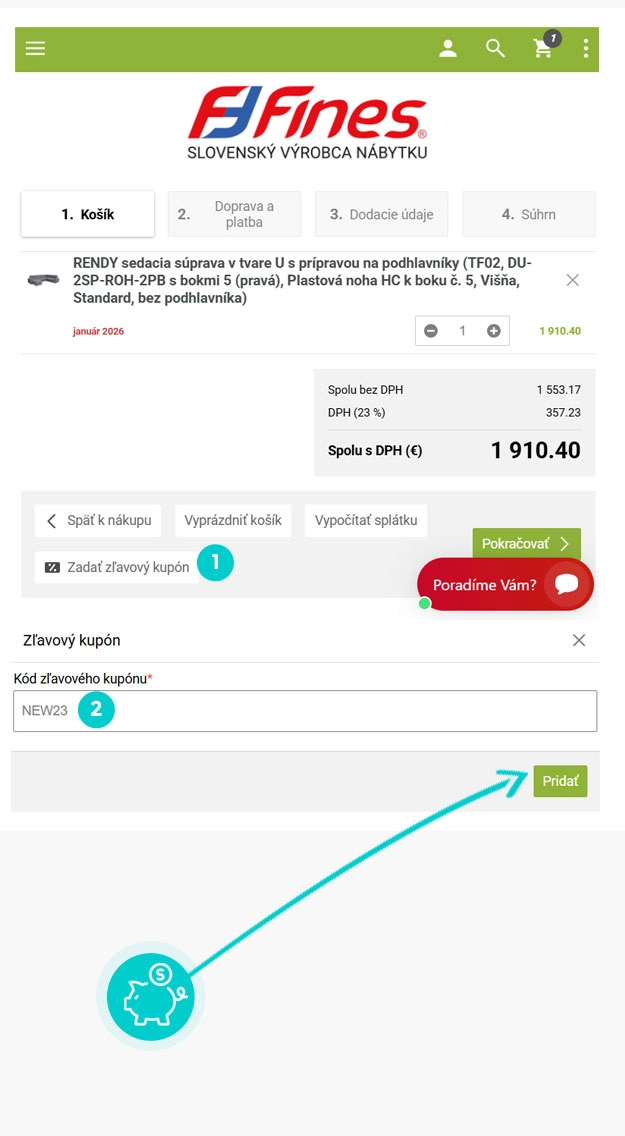The height and width of the screenshot is (1136, 625).
Task: Open the three-dot more options menu
Action: [x=586, y=48]
